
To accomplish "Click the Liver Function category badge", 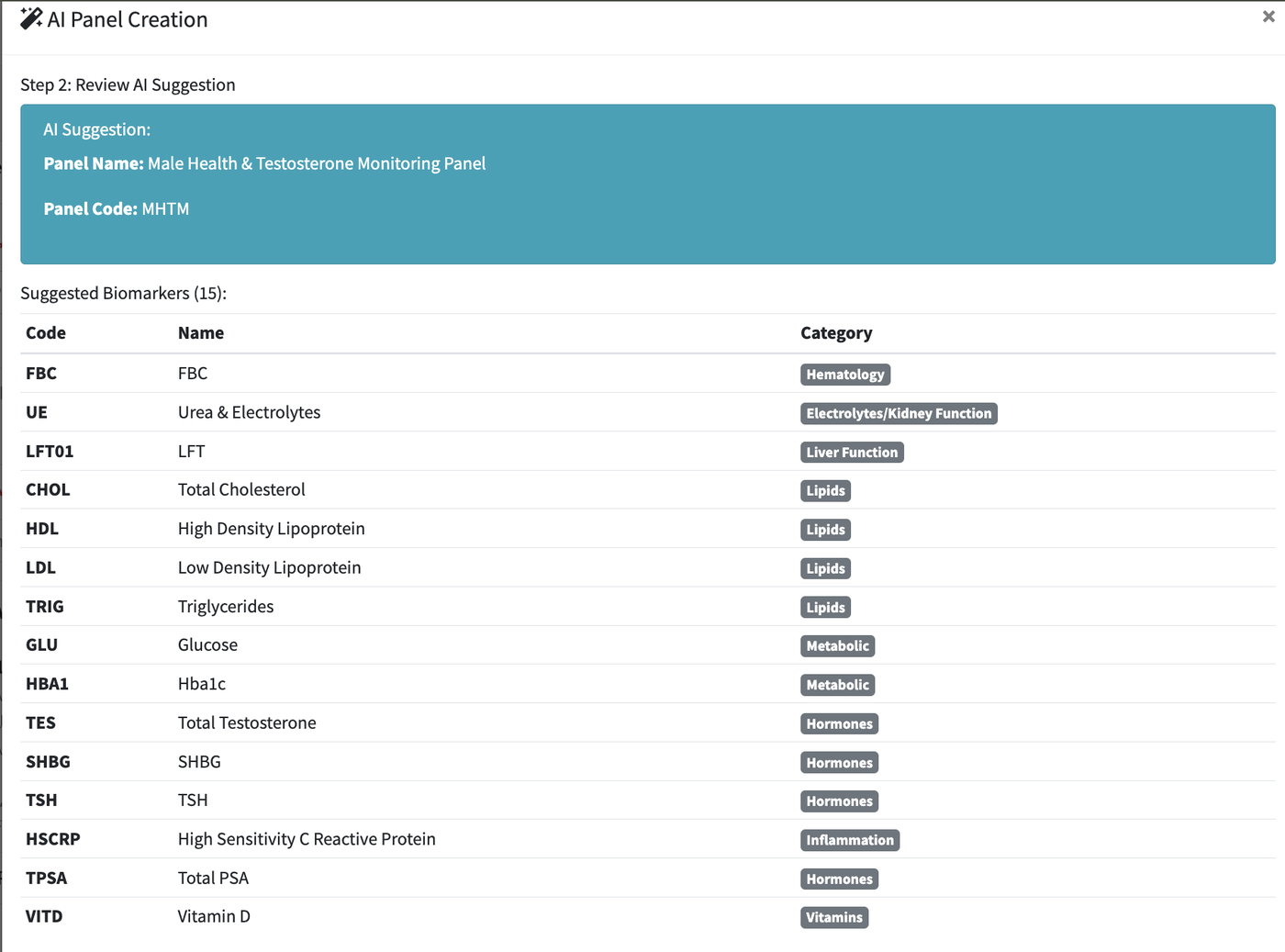I will pyautogui.click(x=852, y=453).
